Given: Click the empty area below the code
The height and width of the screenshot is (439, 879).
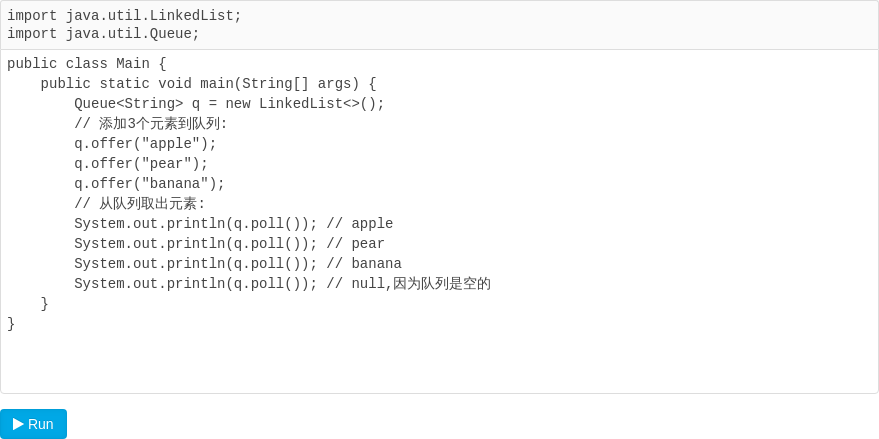Looking at the screenshot, I should [440, 362].
